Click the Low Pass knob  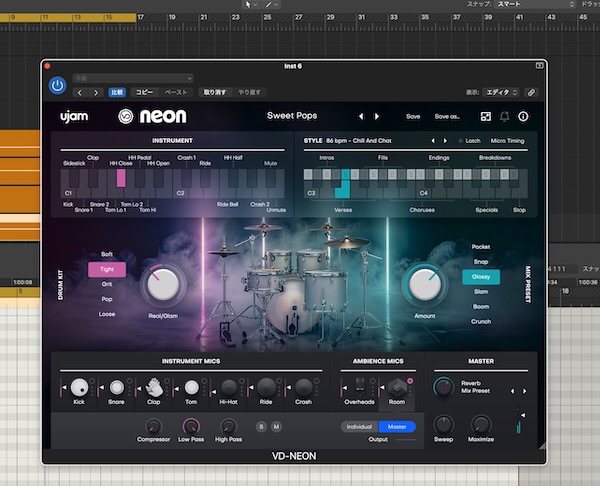click(x=191, y=426)
